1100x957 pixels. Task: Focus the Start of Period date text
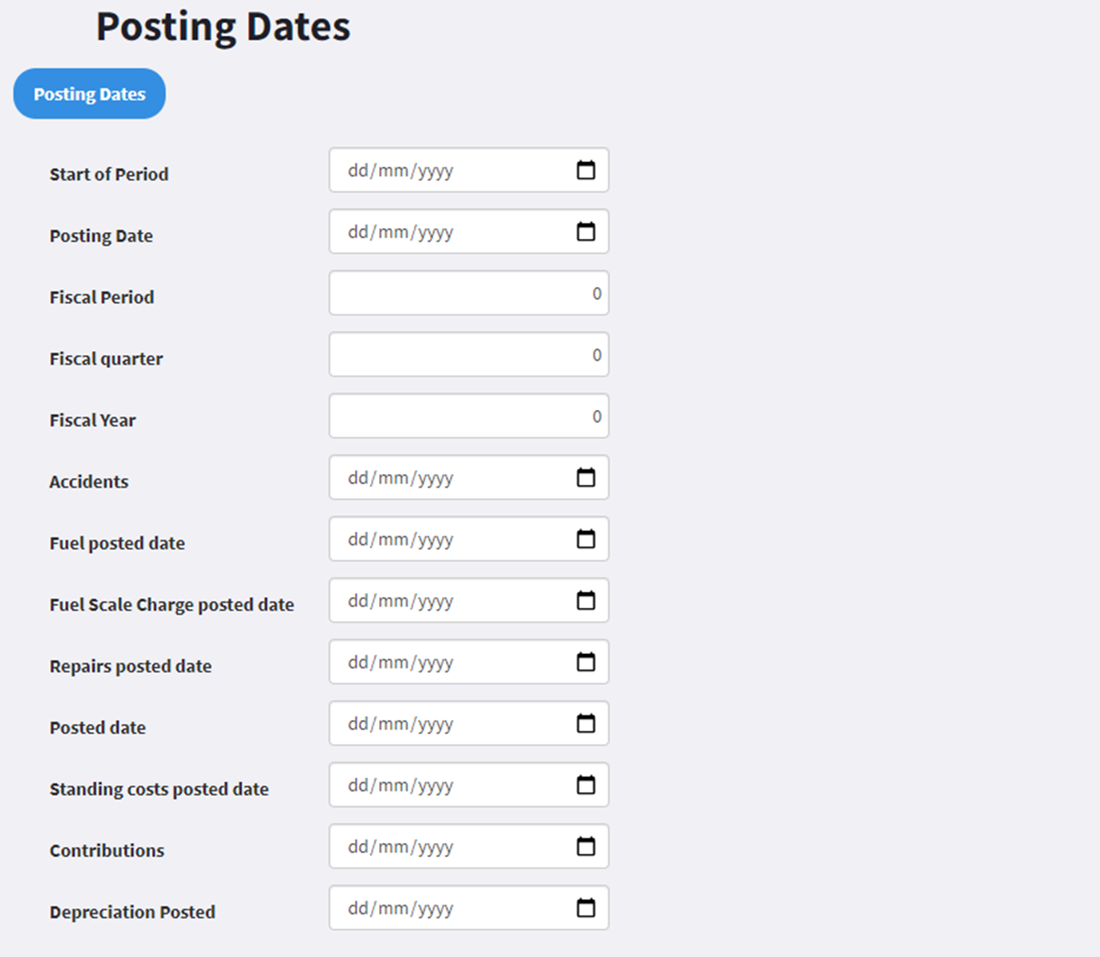401,170
